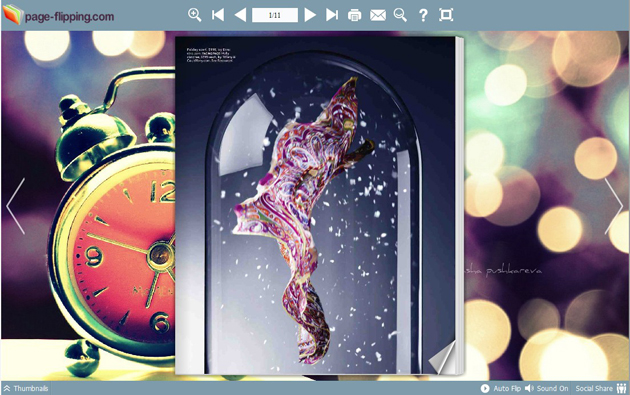630x395 pixels.
Task: Open the Social Share options
Action: 601,388
